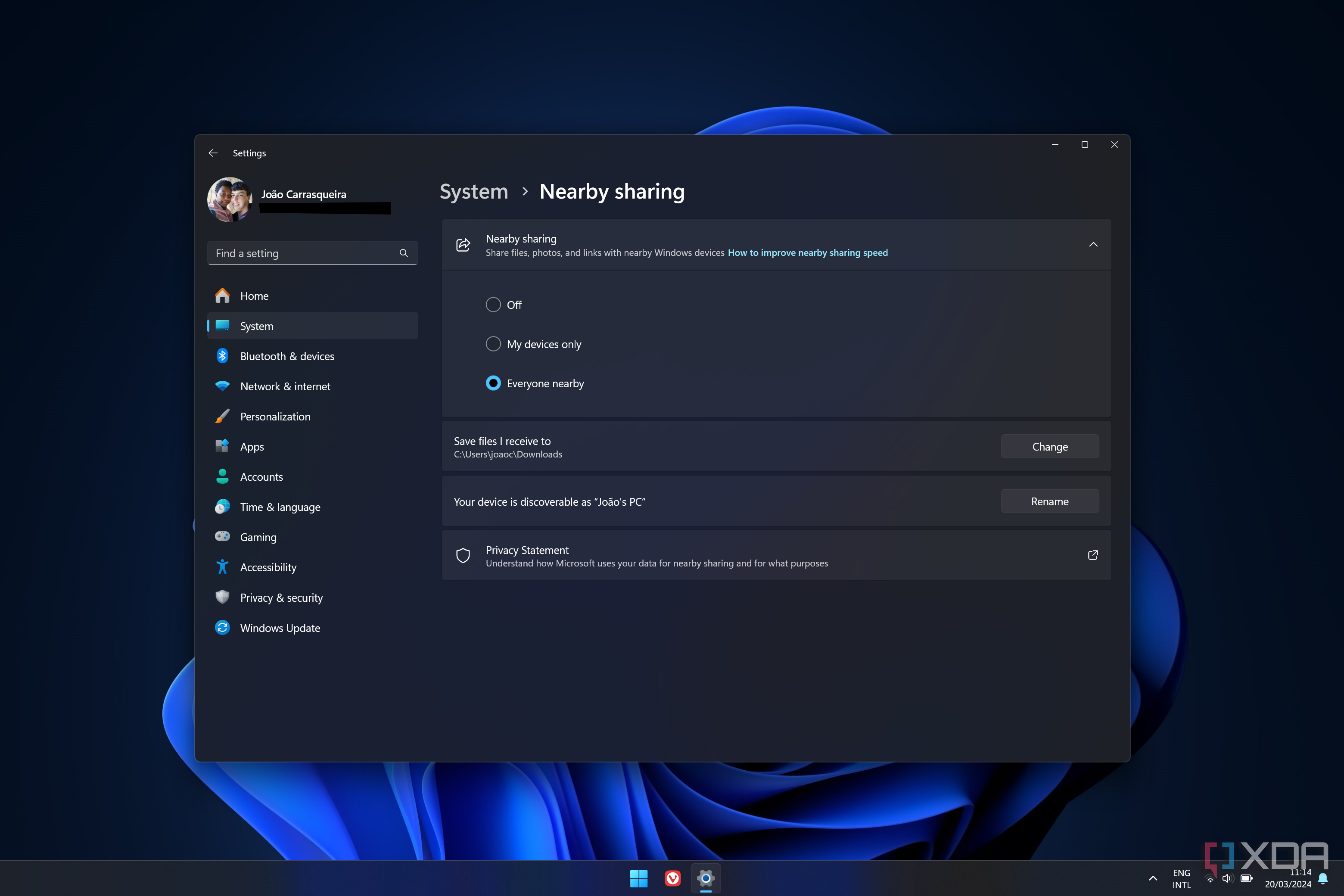Open Bluetooth & devices via its icon
The height and width of the screenshot is (896, 1344).
click(222, 356)
